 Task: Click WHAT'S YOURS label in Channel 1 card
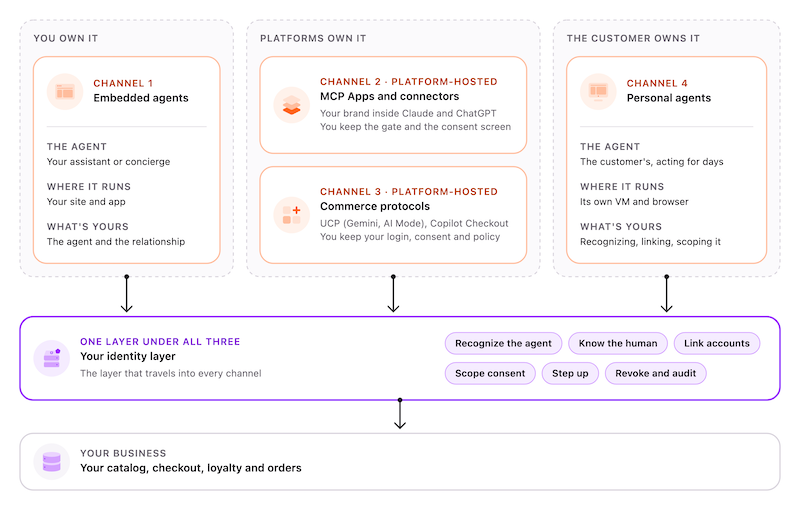[x=88, y=226]
